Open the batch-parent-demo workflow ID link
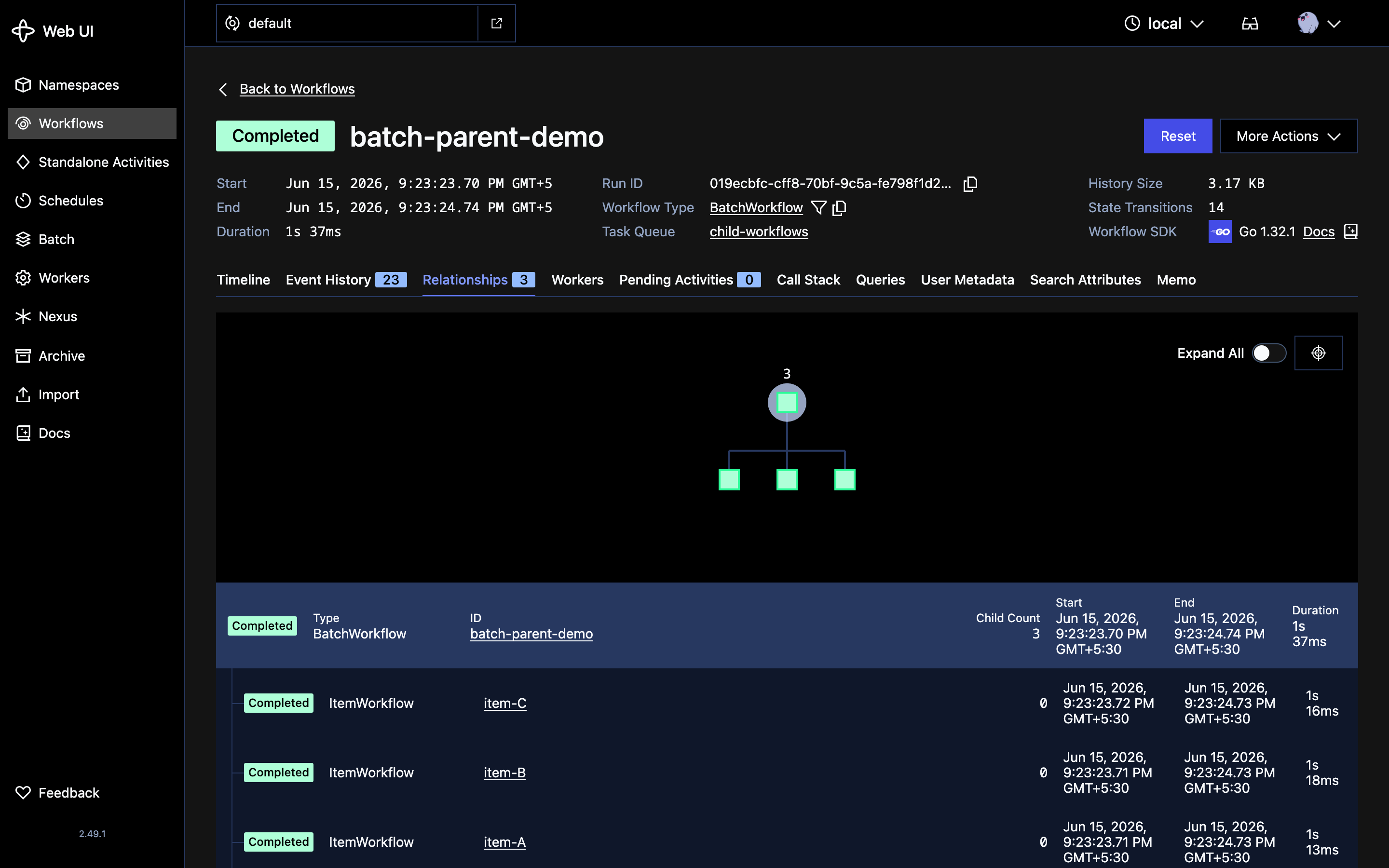Image resolution: width=1389 pixels, height=868 pixels. click(x=531, y=634)
